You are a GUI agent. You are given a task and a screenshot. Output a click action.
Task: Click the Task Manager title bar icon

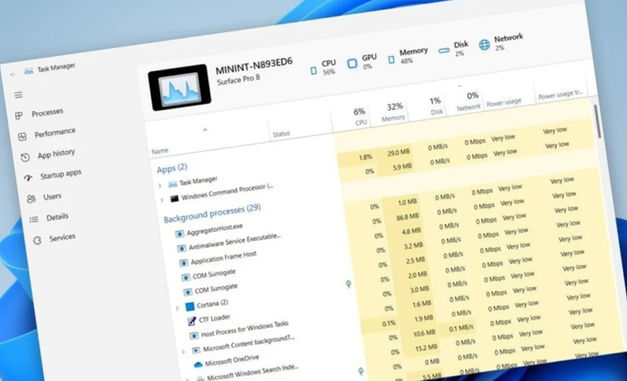tap(29, 71)
